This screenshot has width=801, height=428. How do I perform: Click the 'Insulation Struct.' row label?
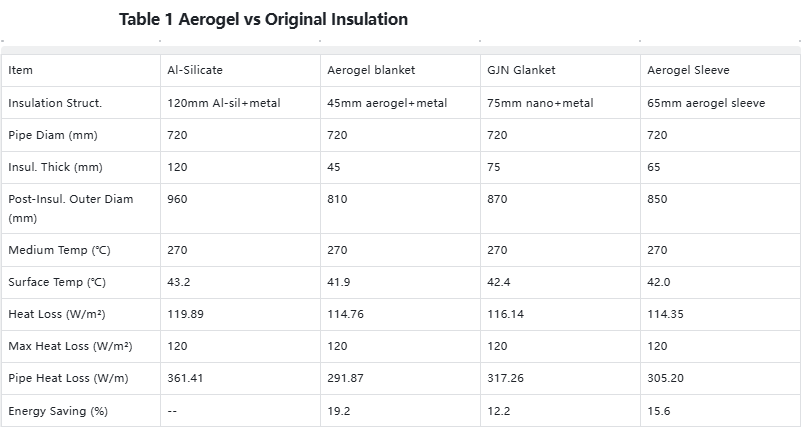click(x=55, y=103)
